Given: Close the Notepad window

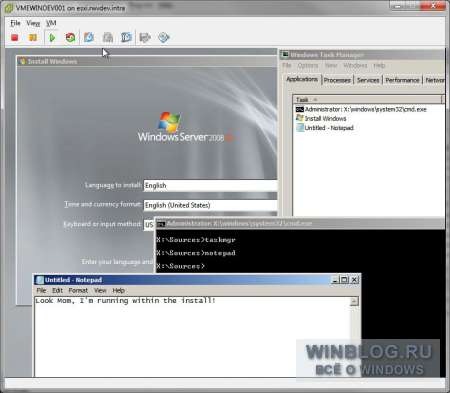Looking at the screenshot, I should tap(354, 280).
